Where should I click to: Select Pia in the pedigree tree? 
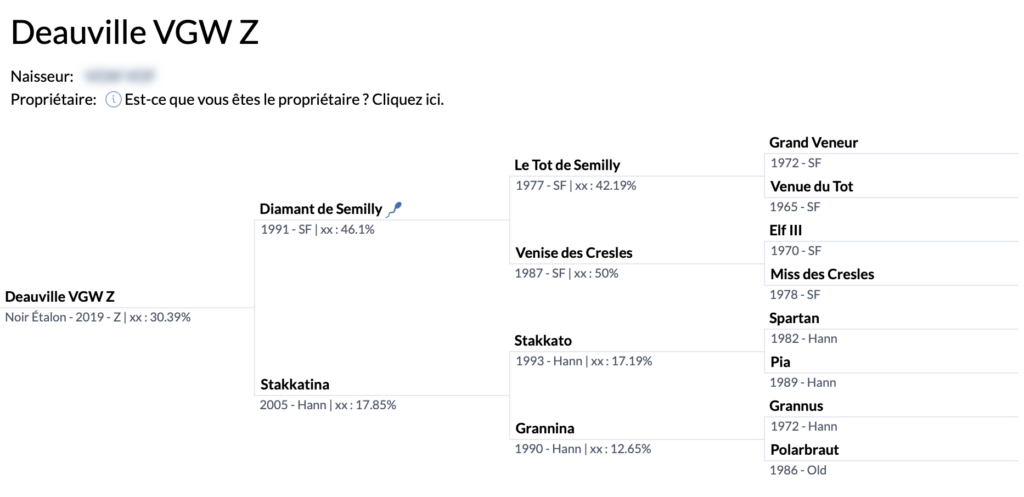[780, 362]
